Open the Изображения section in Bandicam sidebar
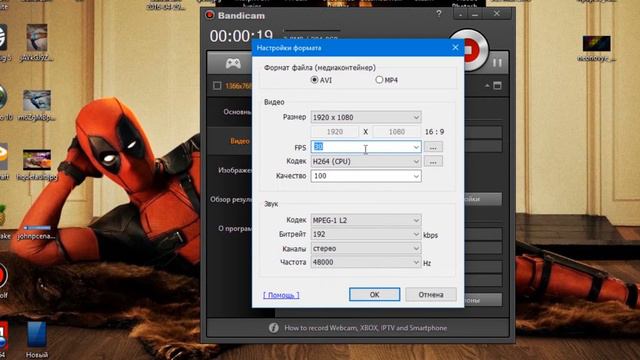Viewport: 640px width, 360px height. click(x=235, y=170)
